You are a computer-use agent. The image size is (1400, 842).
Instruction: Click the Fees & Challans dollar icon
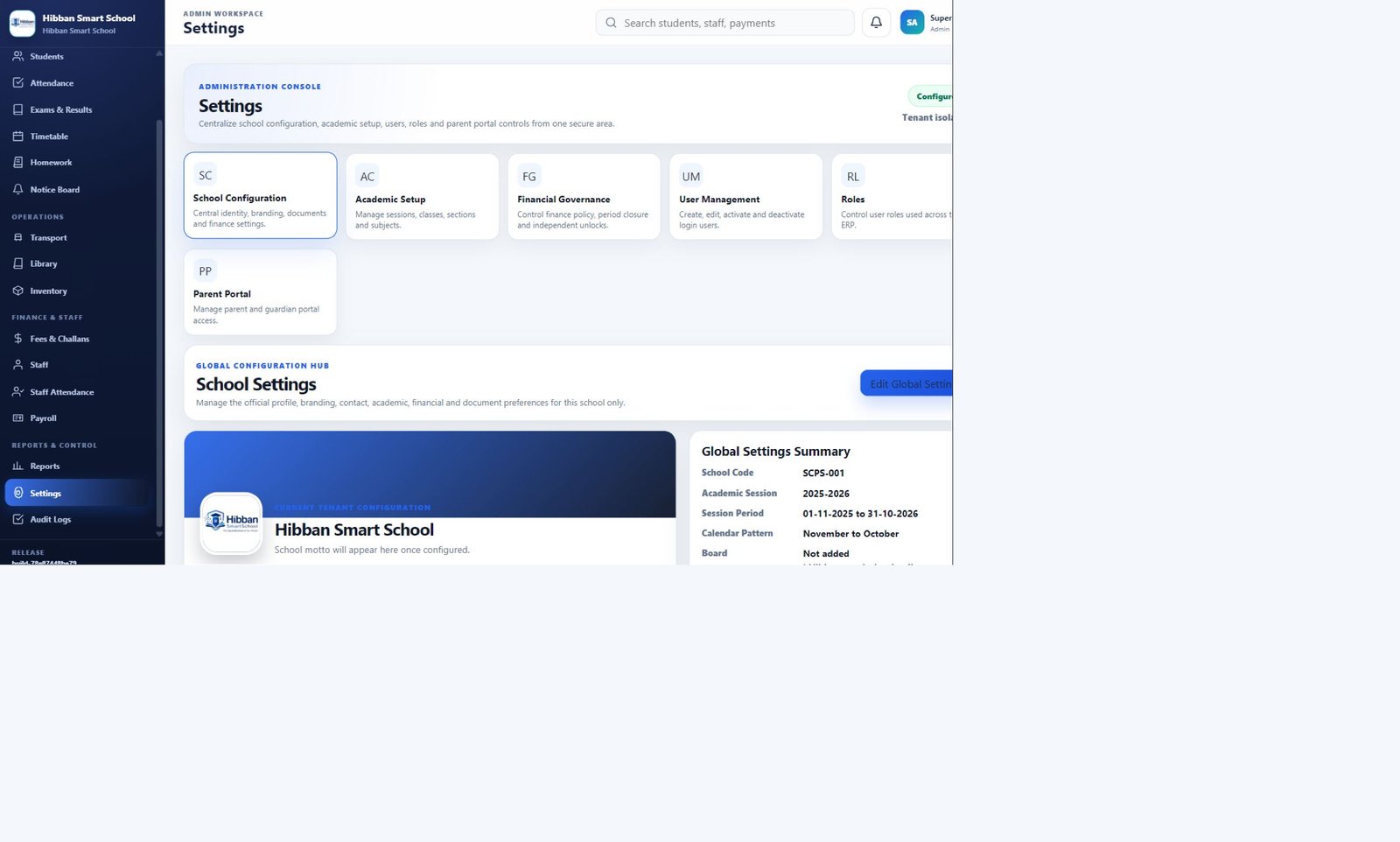[x=17, y=339]
